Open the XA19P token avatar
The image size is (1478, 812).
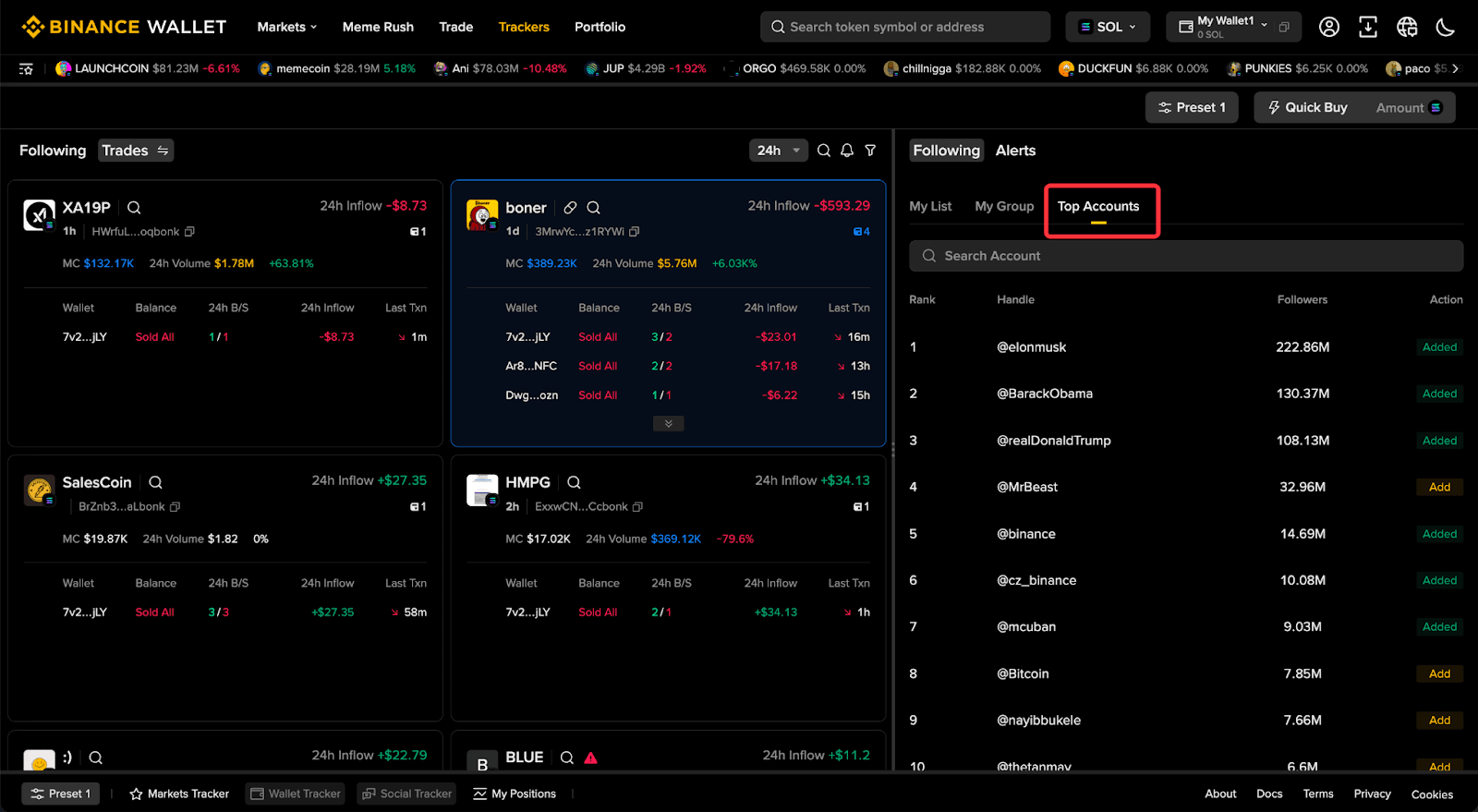pos(39,215)
